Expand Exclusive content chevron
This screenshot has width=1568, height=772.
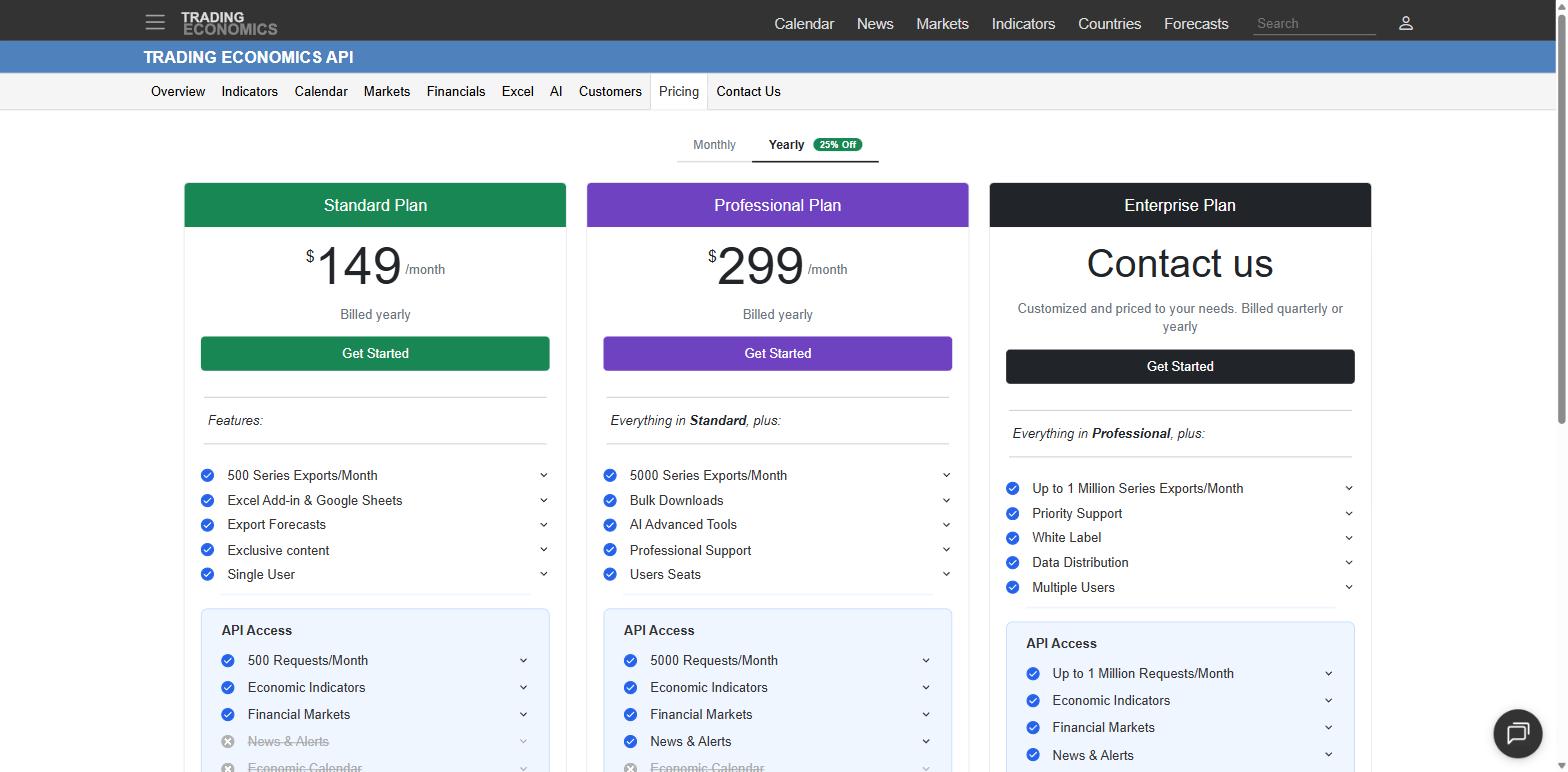pyautogui.click(x=544, y=549)
